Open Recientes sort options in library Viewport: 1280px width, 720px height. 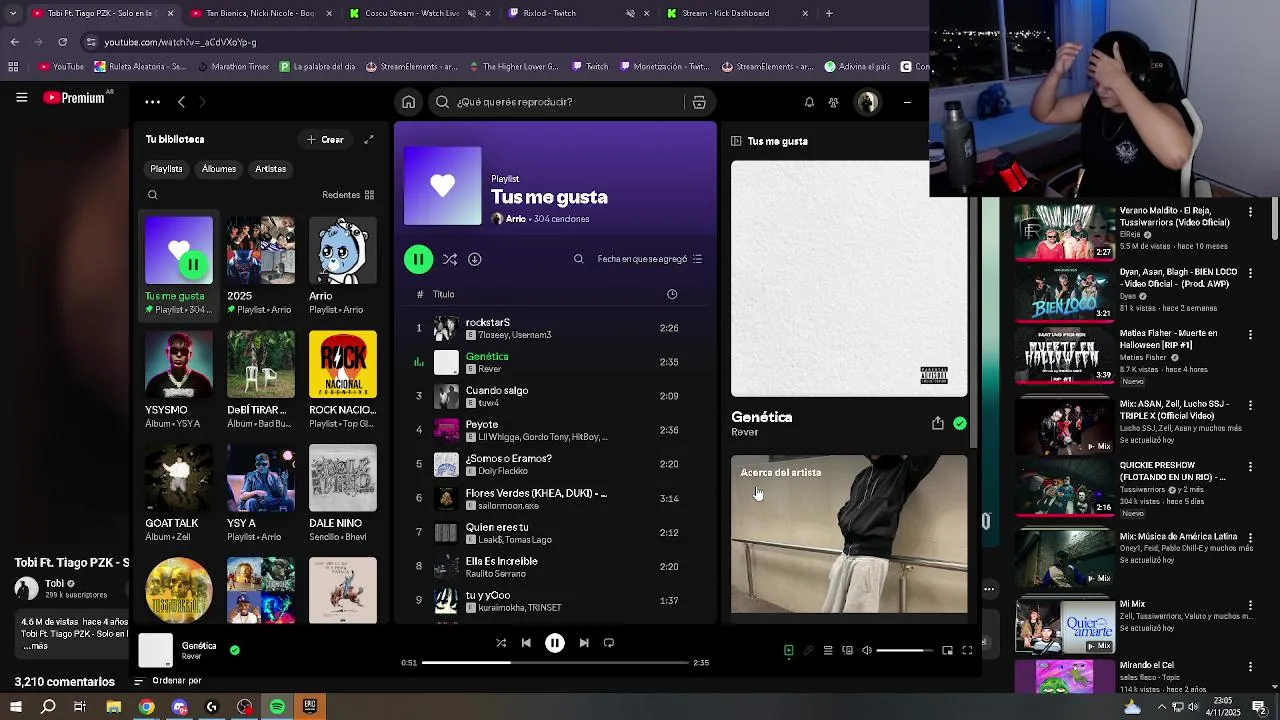click(348, 195)
